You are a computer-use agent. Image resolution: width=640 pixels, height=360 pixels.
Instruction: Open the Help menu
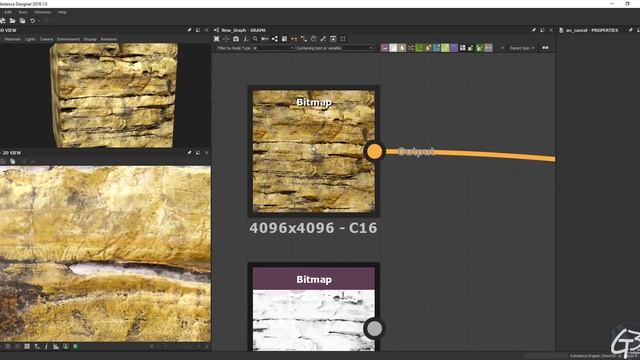[x=62, y=12]
